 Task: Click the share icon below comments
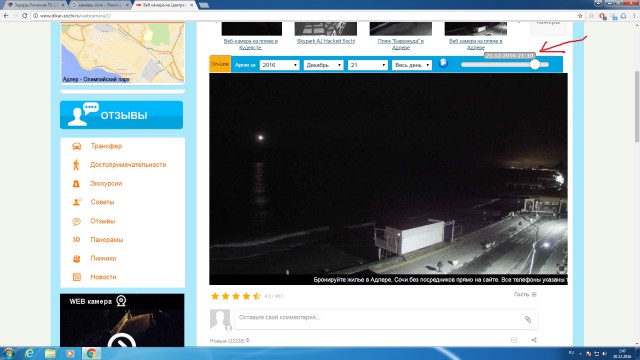[x=534, y=340]
